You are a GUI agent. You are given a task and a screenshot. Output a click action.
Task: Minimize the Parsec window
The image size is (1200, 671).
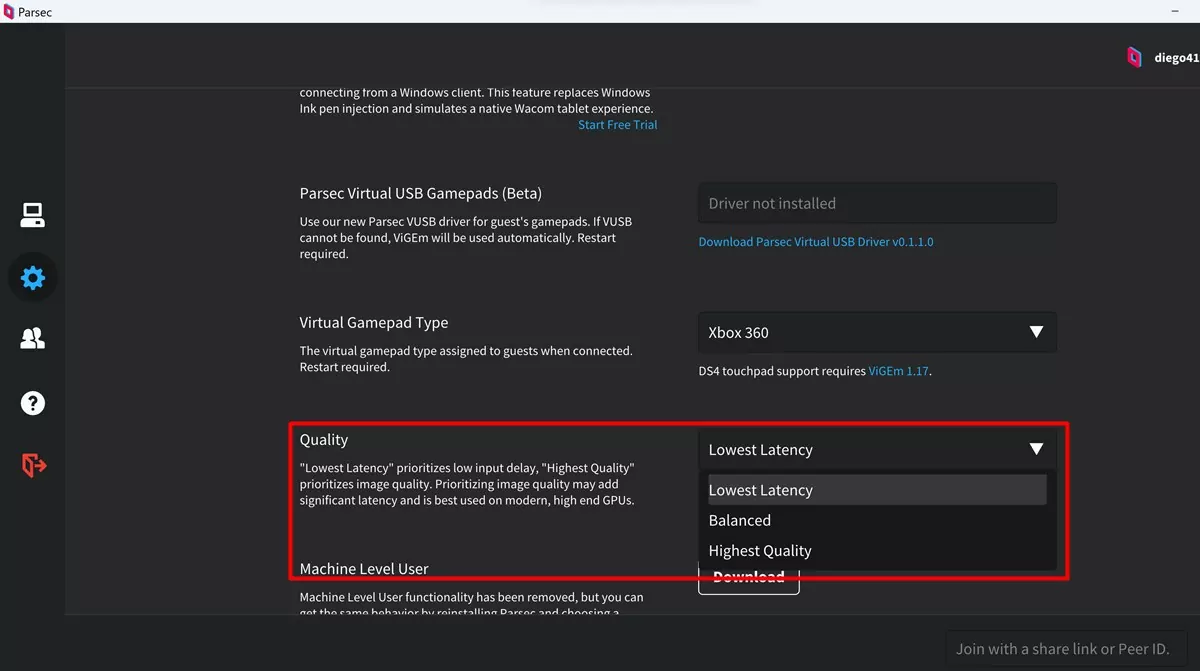click(x=1174, y=12)
